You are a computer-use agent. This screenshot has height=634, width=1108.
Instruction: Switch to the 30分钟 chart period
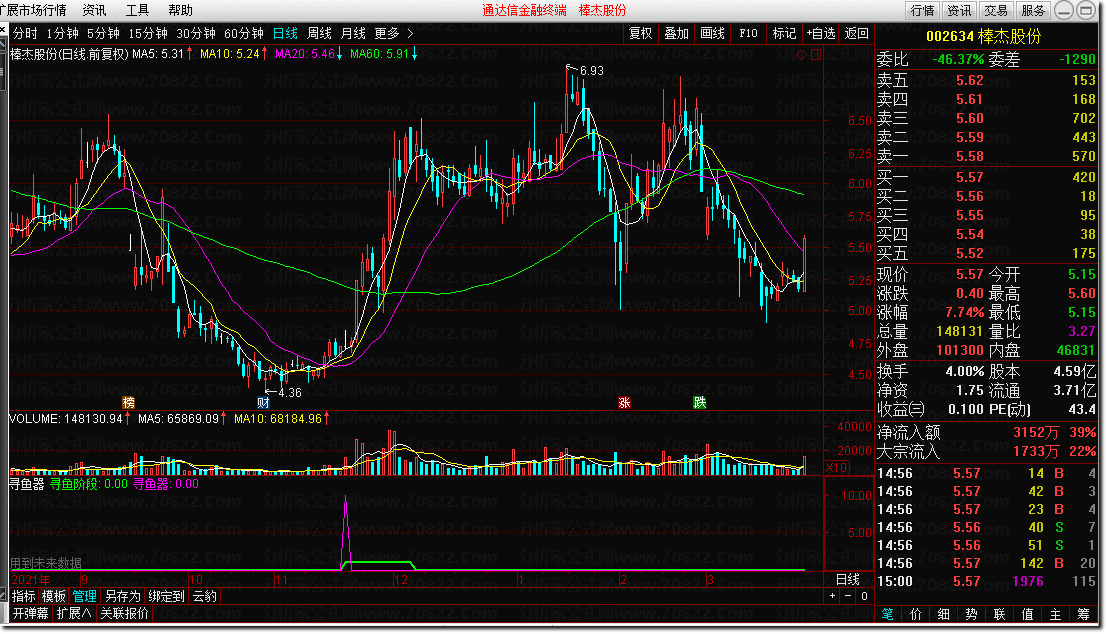point(196,33)
